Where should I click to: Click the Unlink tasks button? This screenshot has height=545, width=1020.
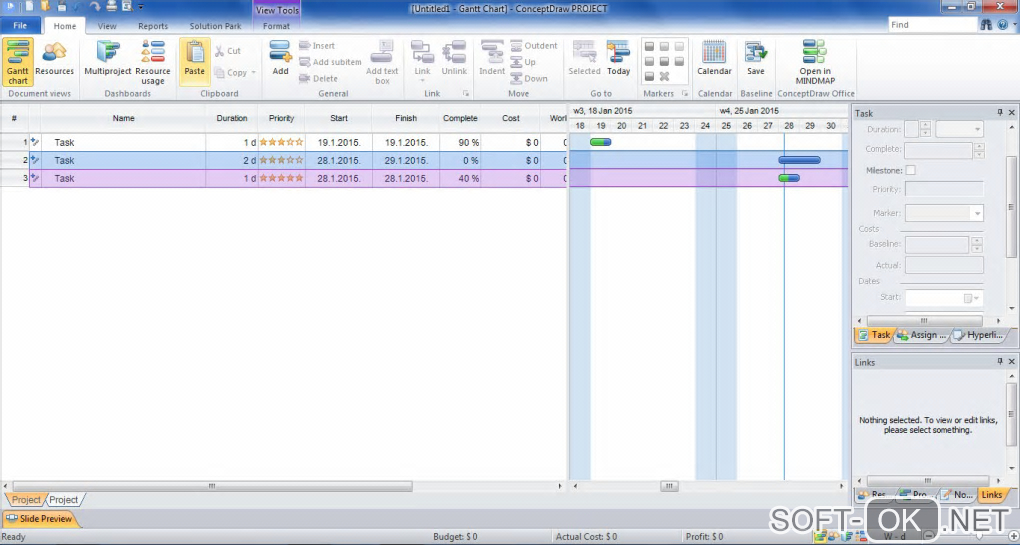(454, 59)
